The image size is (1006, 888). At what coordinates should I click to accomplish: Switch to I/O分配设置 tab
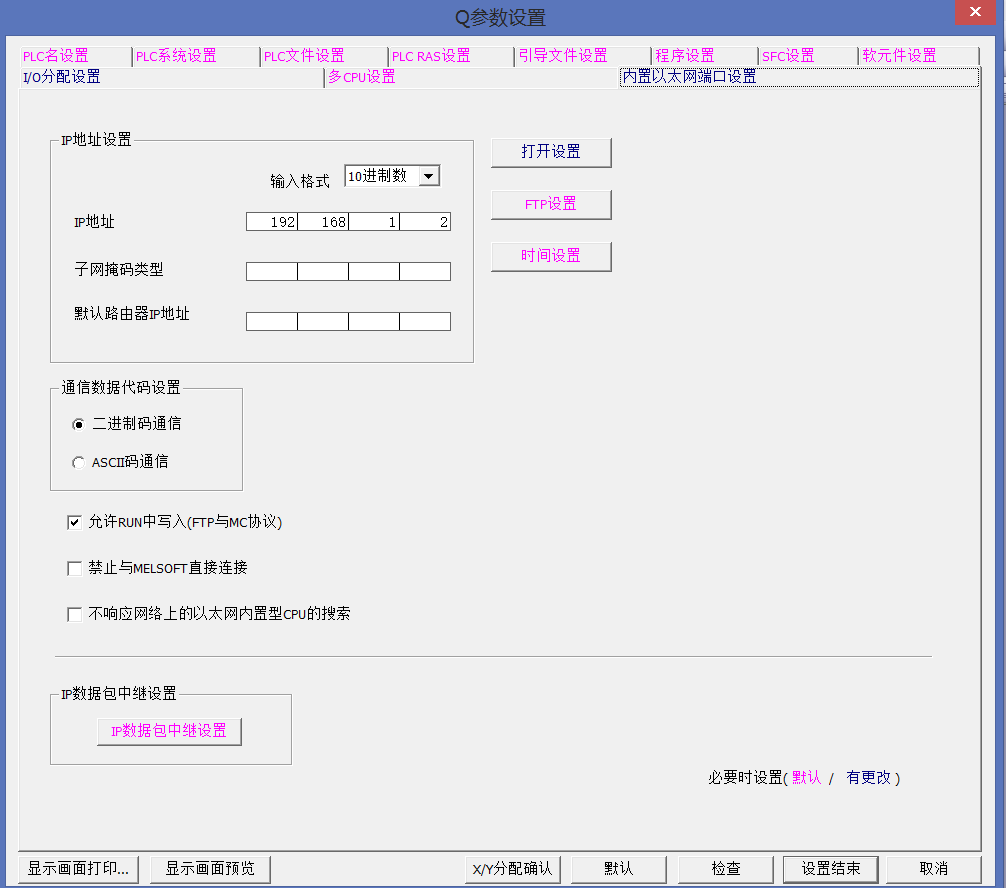tap(62, 77)
